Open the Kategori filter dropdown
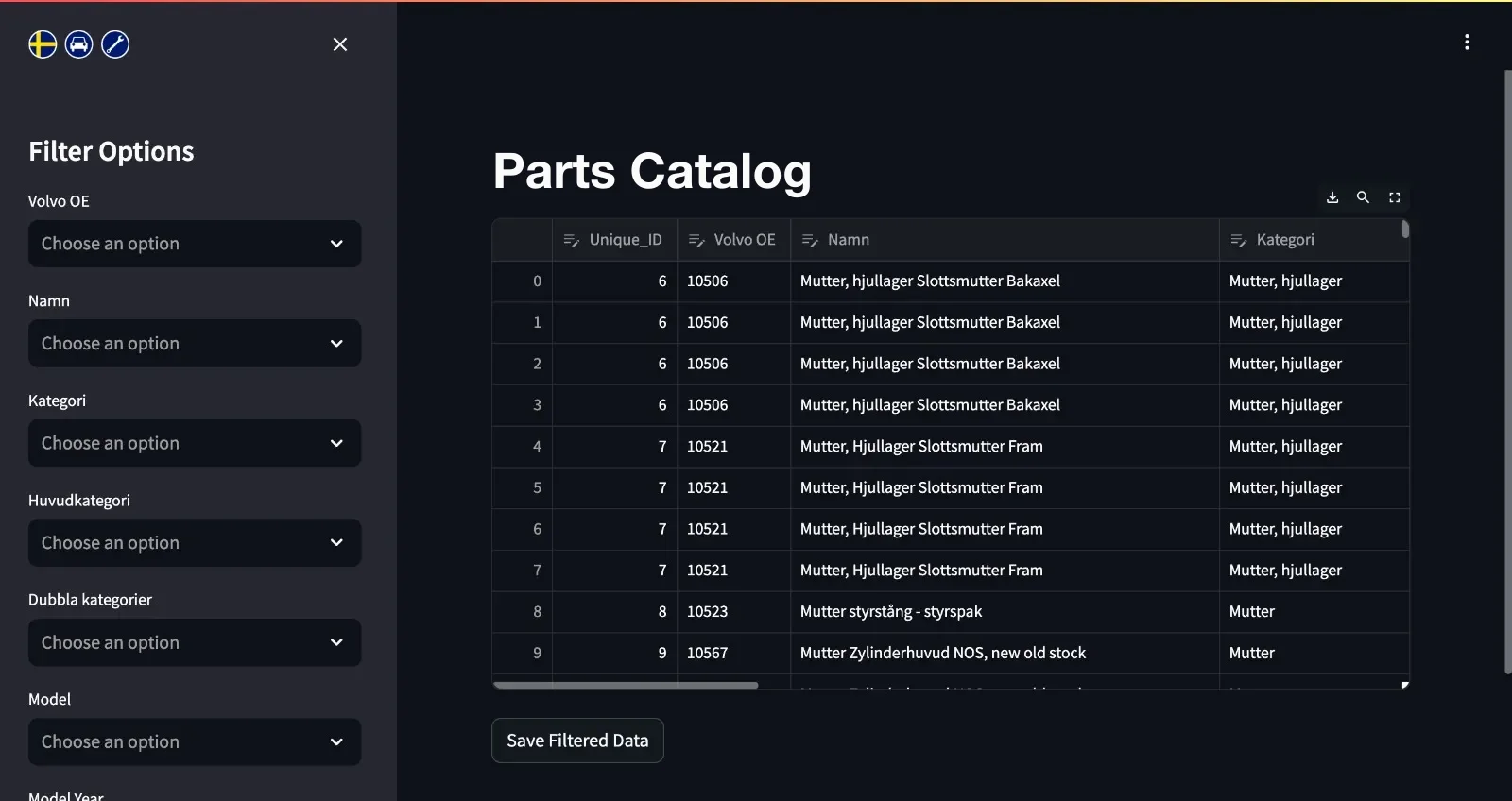Image resolution: width=1512 pixels, height=801 pixels. click(x=195, y=443)
